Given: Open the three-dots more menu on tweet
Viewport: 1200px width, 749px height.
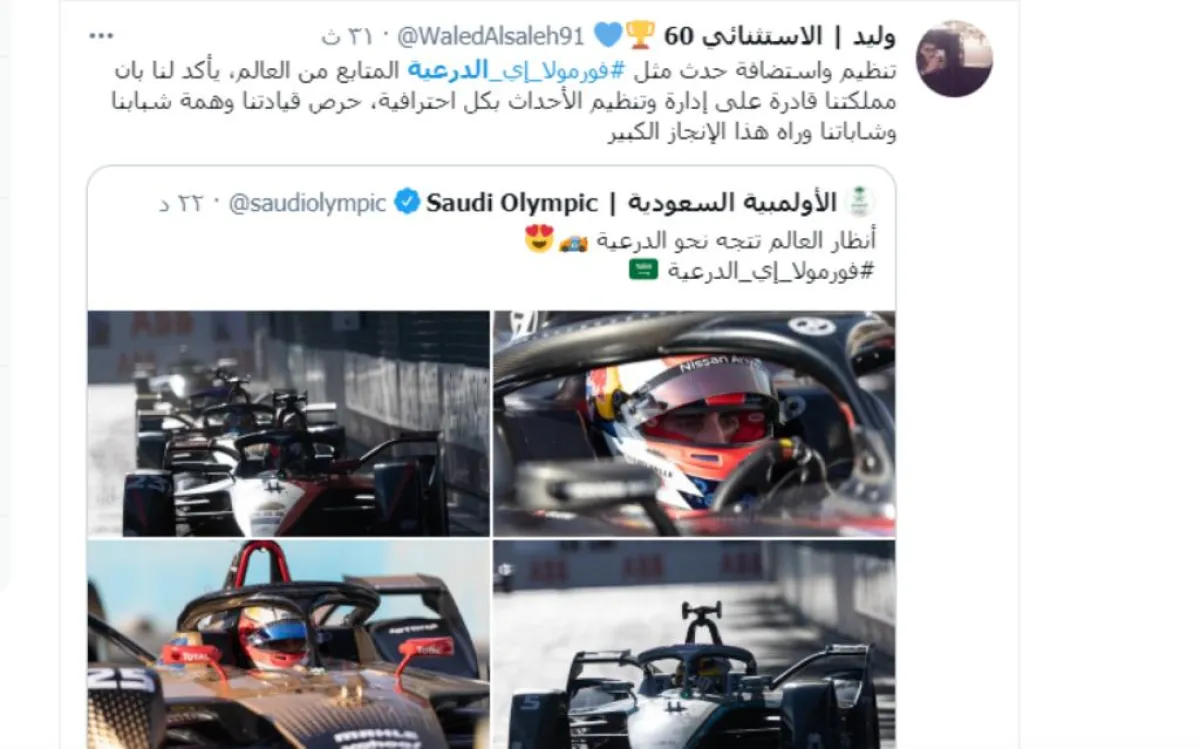Looking at the screenshot, I should pos(101,37).
